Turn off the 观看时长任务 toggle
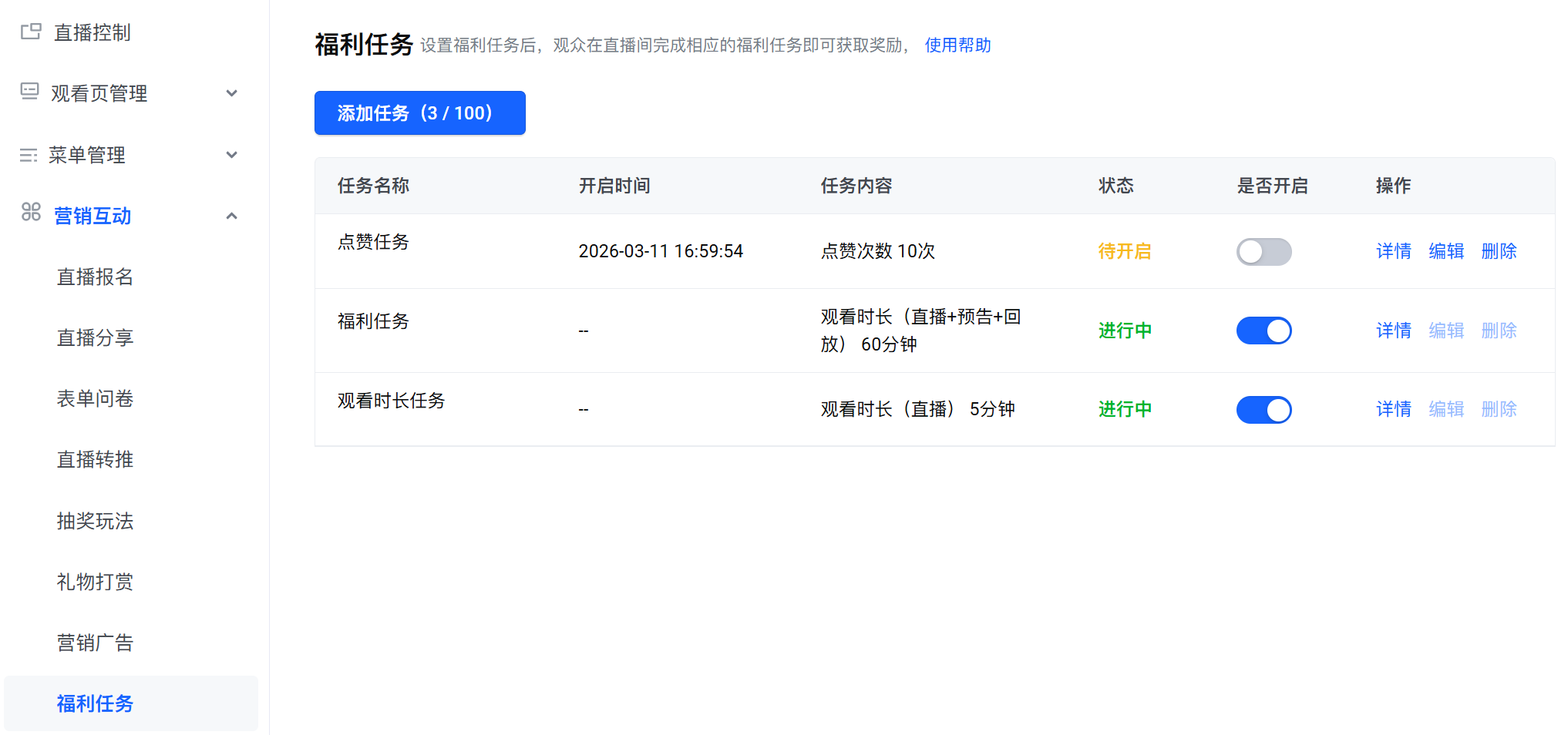 pos(1263,410)
